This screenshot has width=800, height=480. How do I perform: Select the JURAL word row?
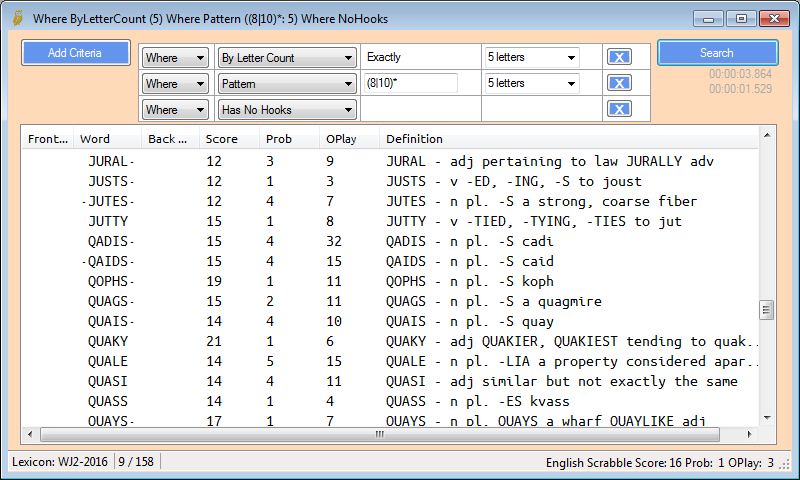(x=390, y=161)
